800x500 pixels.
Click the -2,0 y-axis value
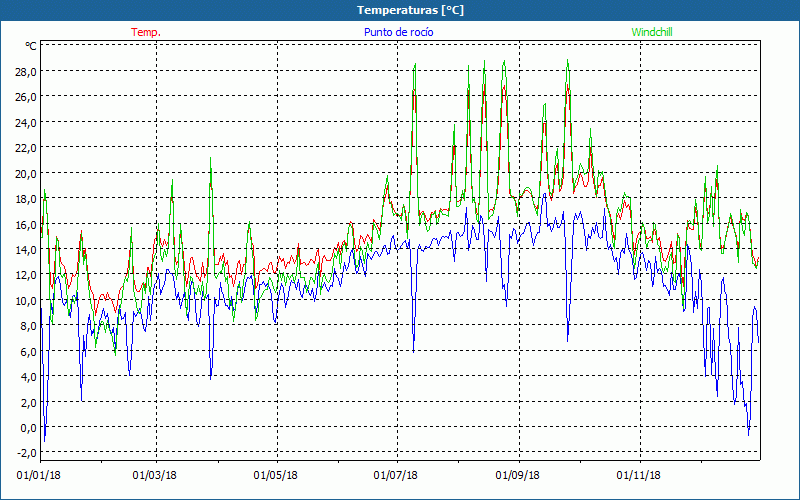(x=27, y=453)
